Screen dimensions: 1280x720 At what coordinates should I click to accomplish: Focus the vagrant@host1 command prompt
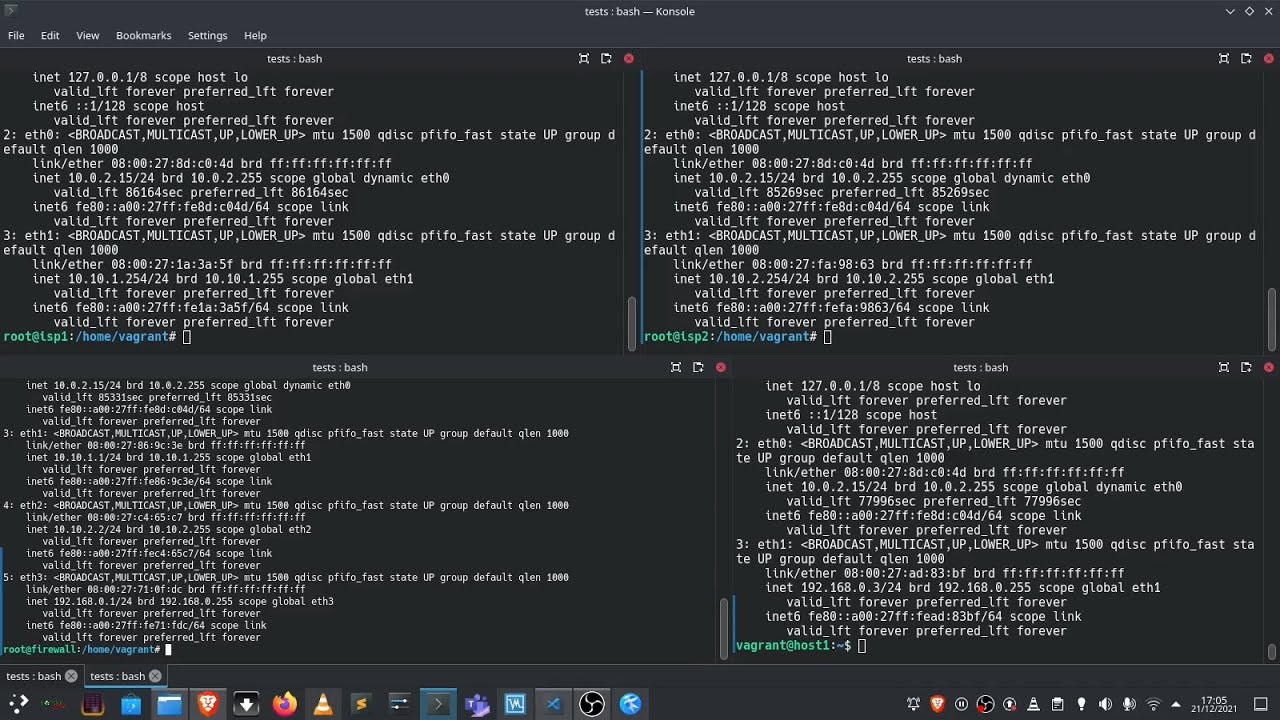801,646
